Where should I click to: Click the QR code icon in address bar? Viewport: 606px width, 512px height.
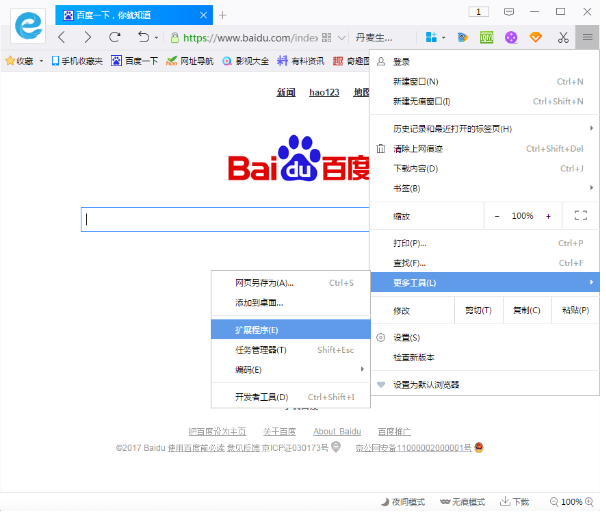pos(327,37)
